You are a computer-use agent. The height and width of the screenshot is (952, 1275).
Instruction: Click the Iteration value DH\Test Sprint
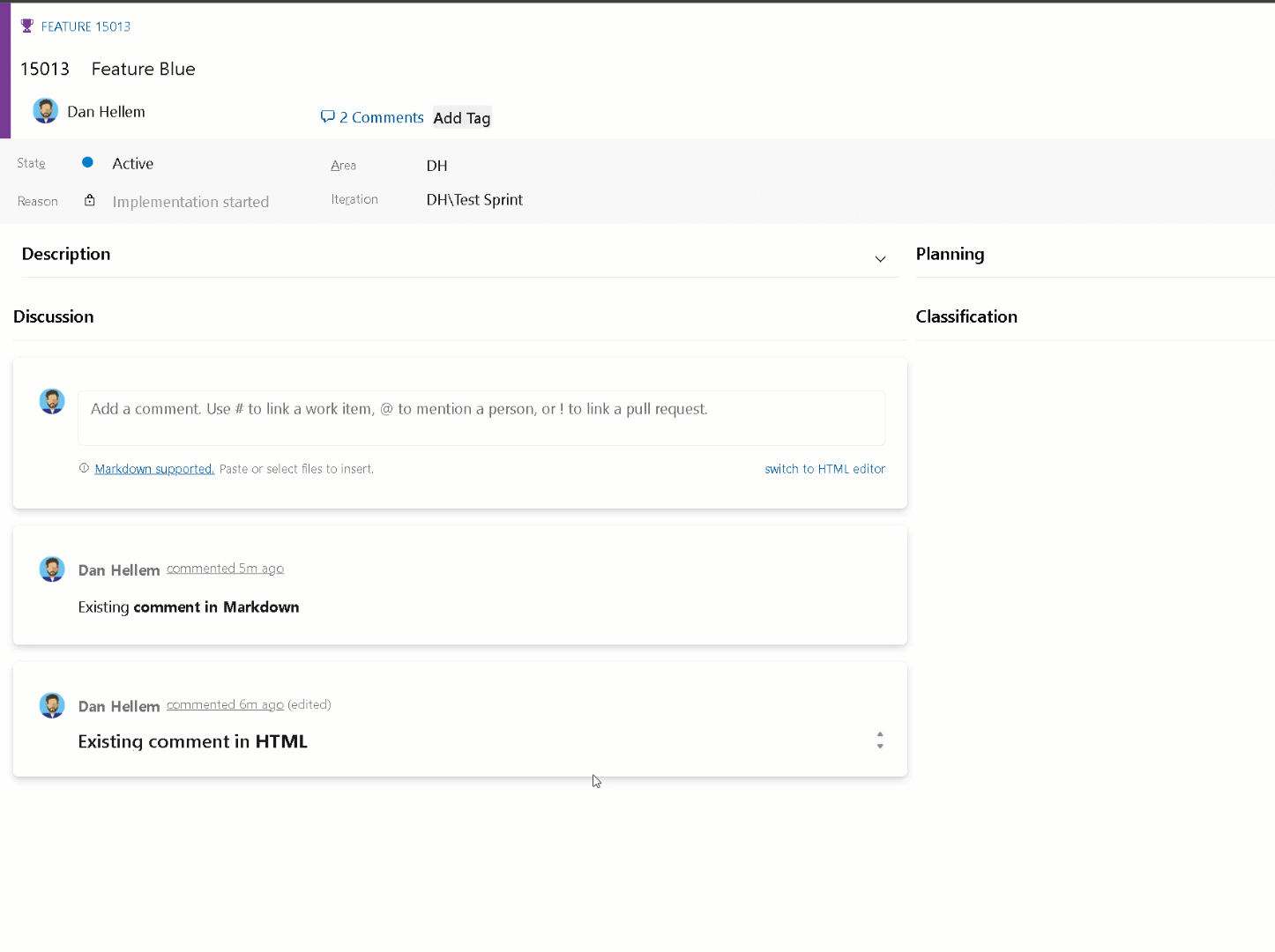tap(474, 199)
